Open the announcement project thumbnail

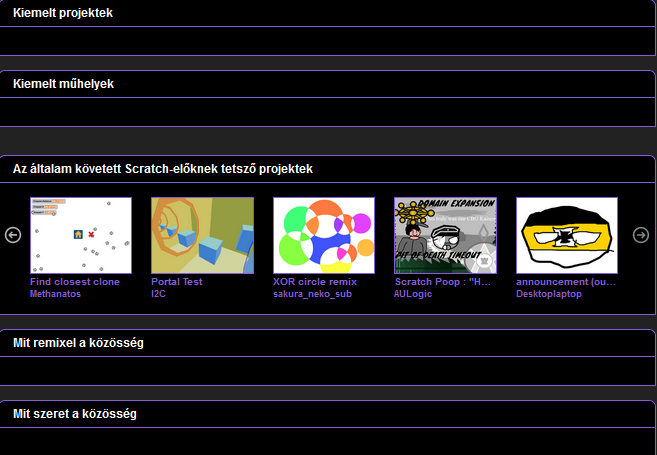[567, 235]
